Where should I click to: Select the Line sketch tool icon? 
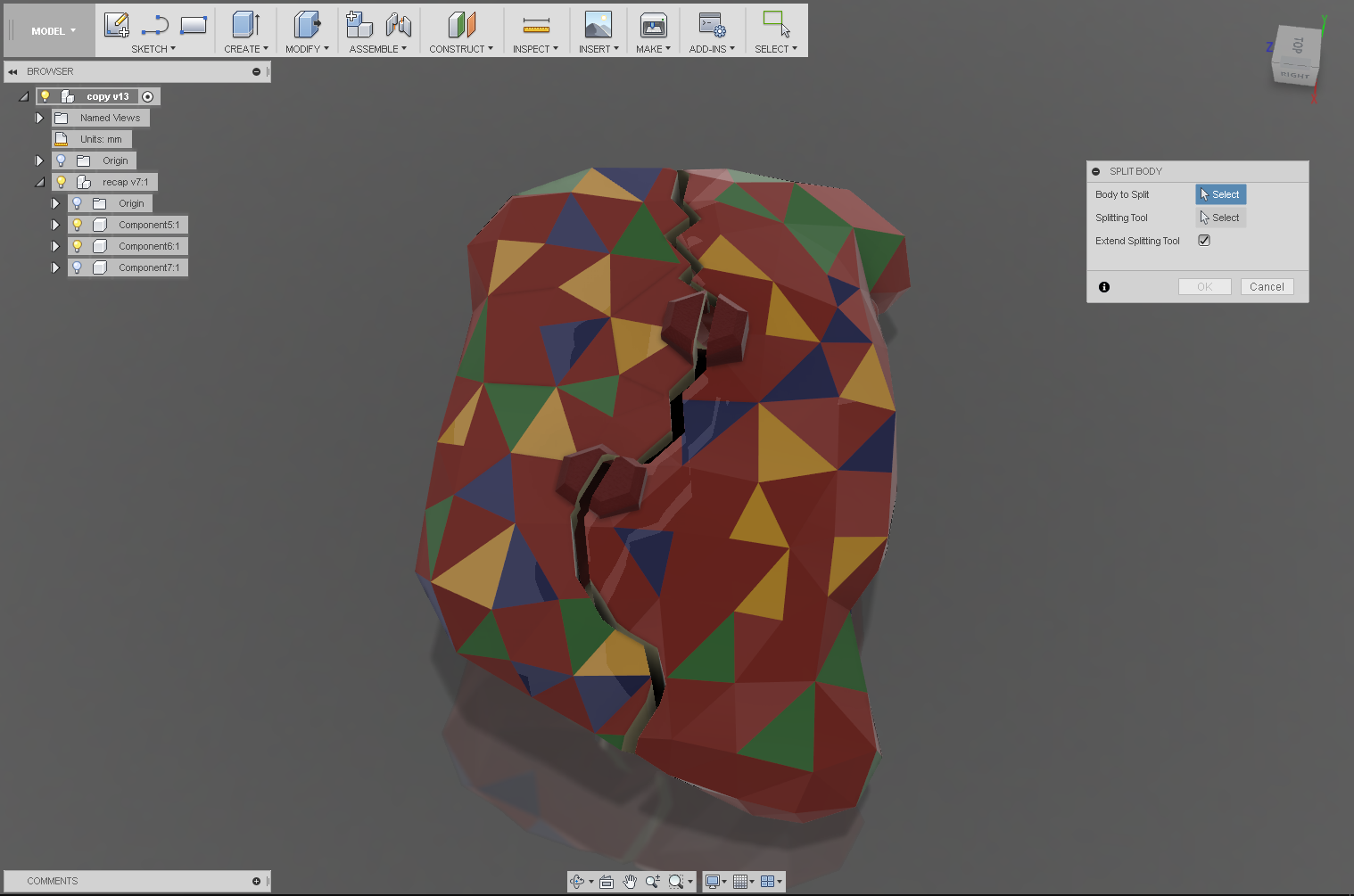pyautogui.click(x=155, y=24)
